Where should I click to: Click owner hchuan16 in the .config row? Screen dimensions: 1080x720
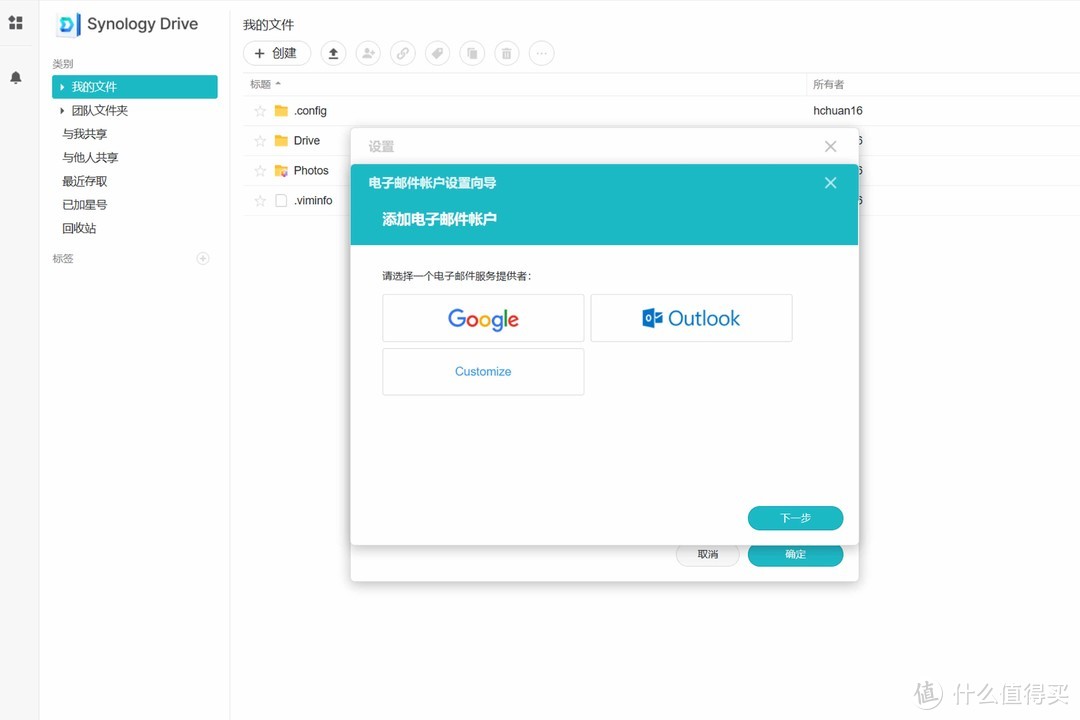838,111
